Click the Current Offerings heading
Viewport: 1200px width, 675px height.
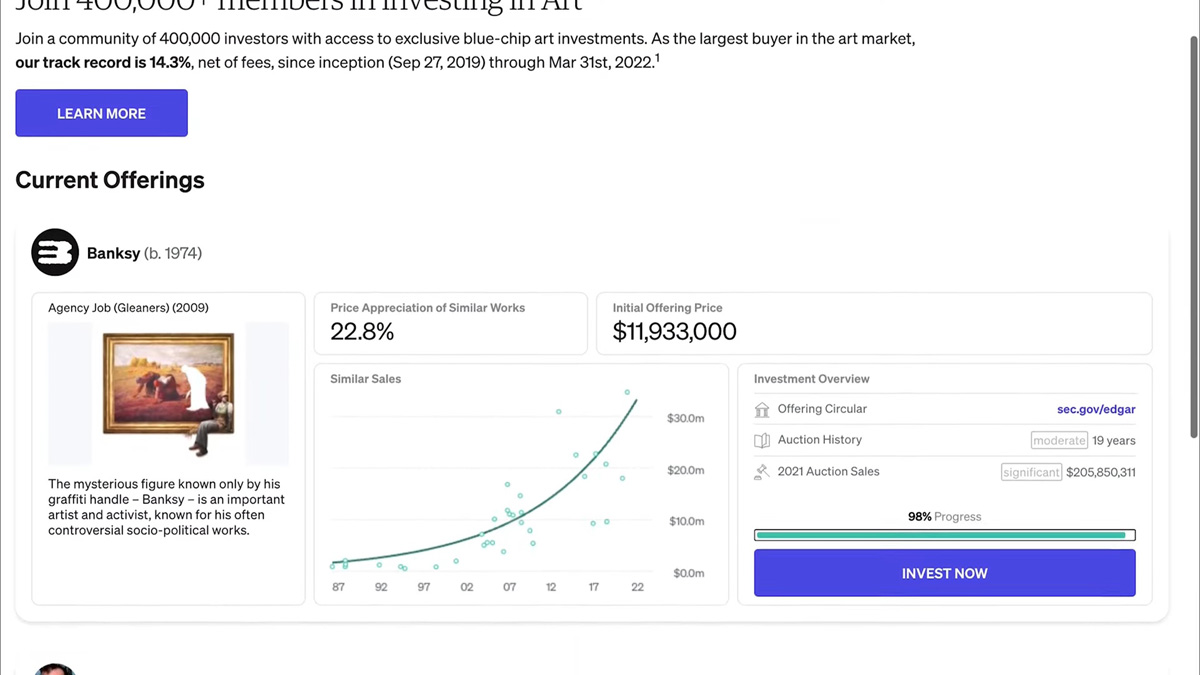click(x=110, y=180)
